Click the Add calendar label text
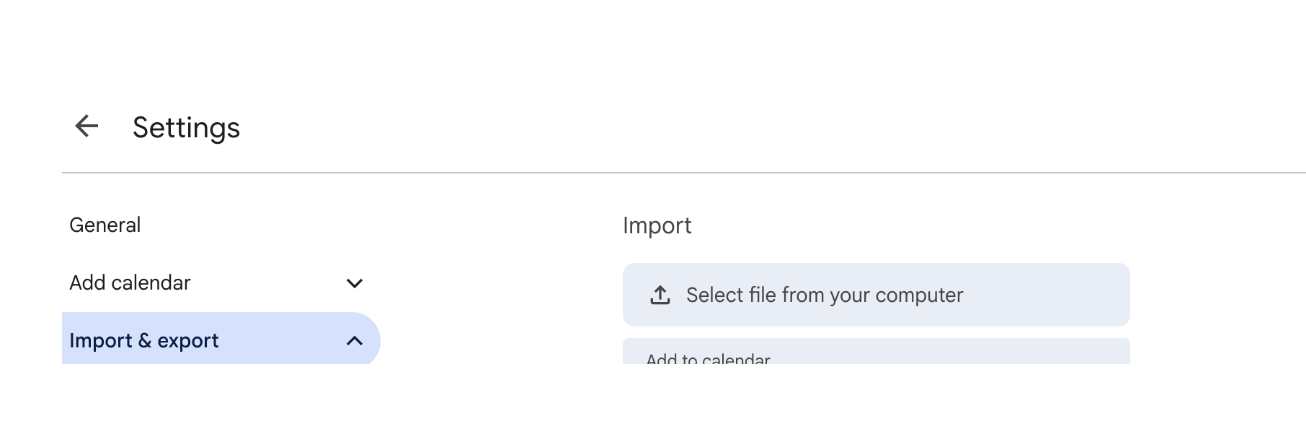Image resolution: width=1306 pixels, height=436 pixels. (x=130, y=283)
